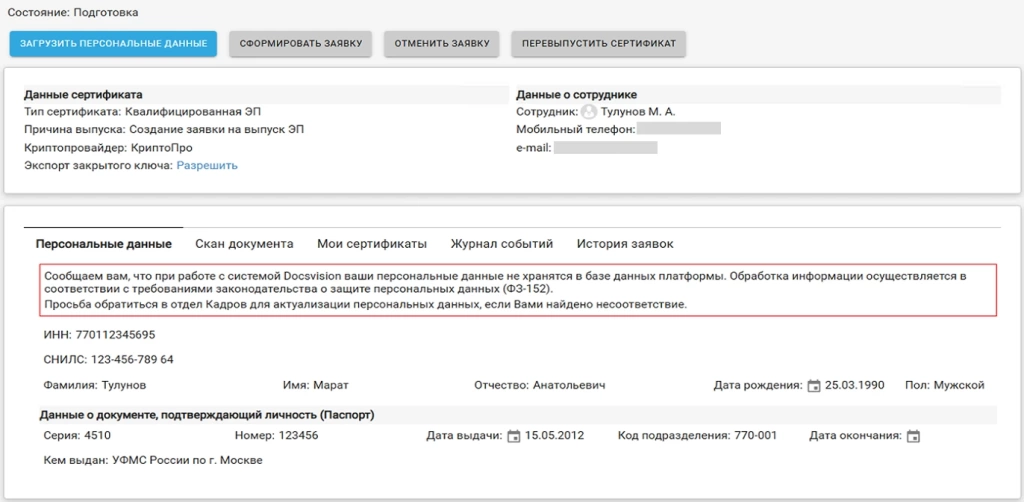Click the Код подразделения value 770-001
Image resolution: width=1024 pixels, height=502 pixels.
point(755,435)
